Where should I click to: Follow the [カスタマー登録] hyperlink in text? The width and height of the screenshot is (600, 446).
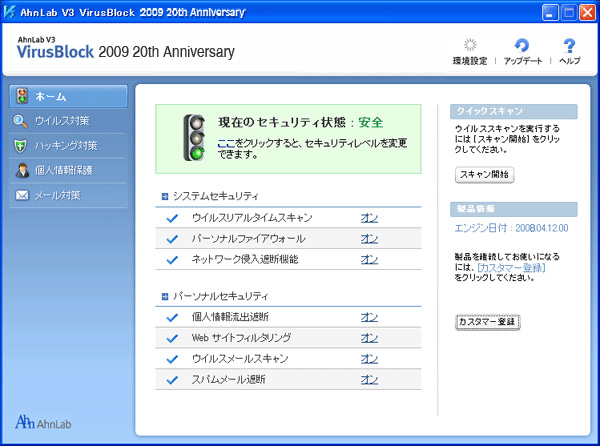511,267
